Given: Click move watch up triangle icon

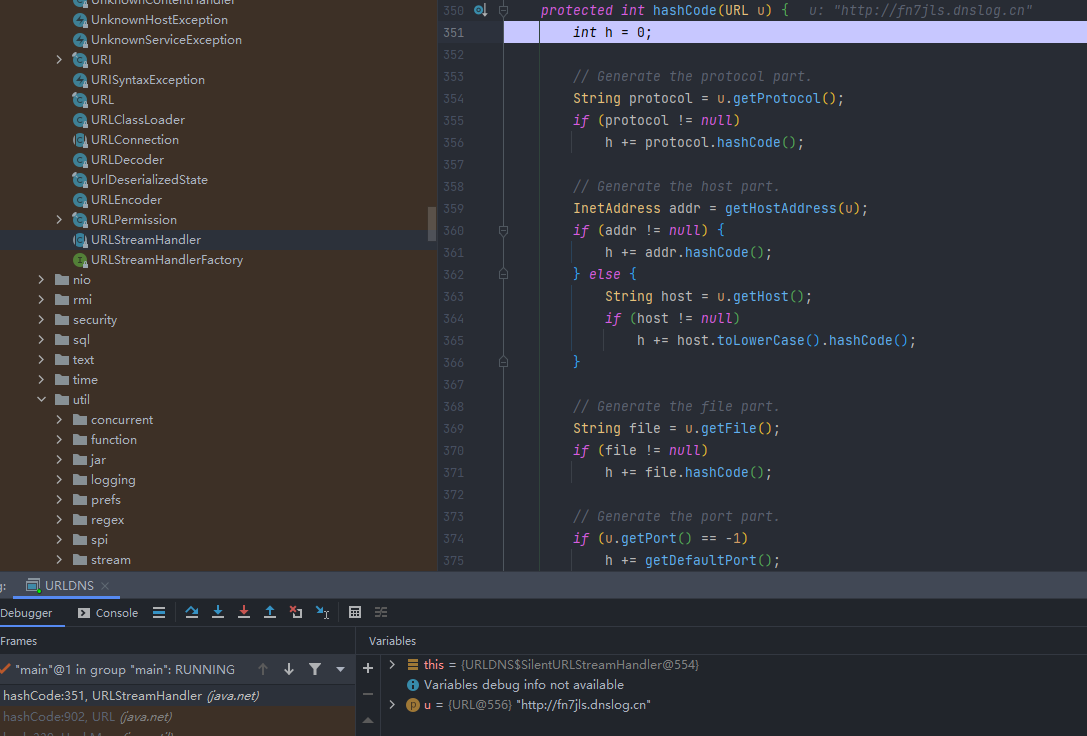Looking at the screenshot, I should (x=368, y=721).
